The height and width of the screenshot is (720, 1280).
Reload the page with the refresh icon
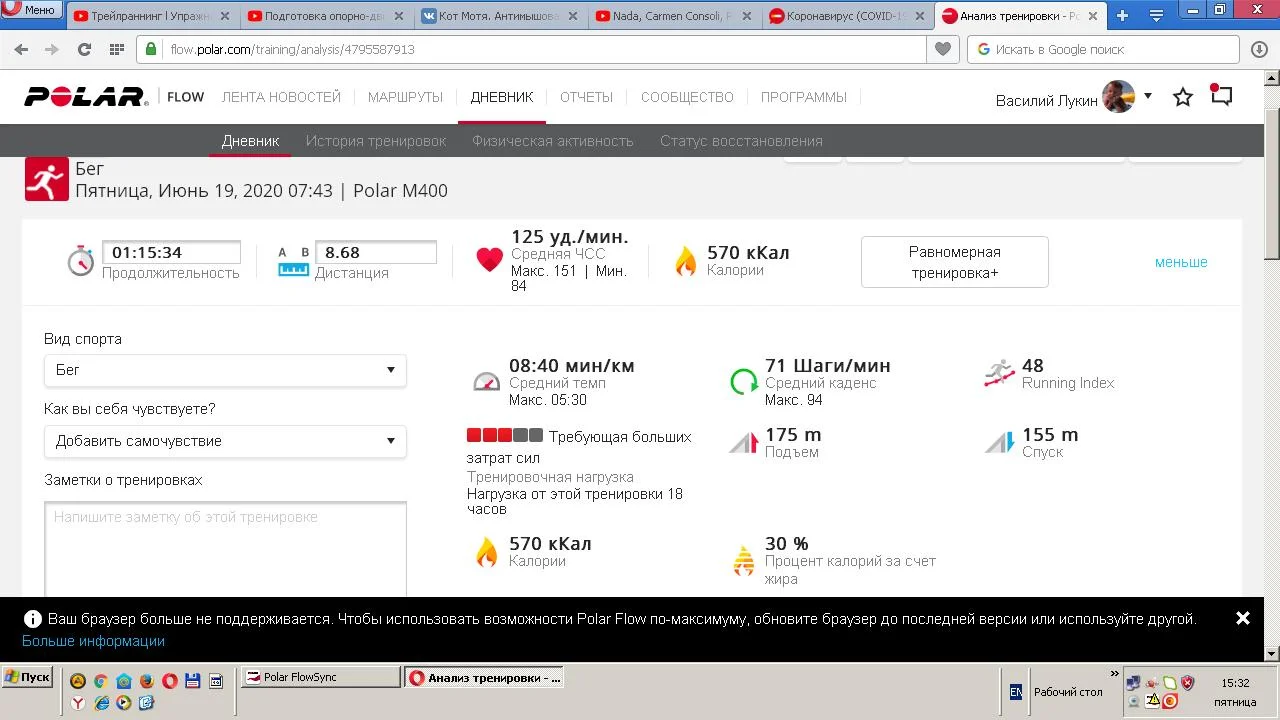pos(85,49)
